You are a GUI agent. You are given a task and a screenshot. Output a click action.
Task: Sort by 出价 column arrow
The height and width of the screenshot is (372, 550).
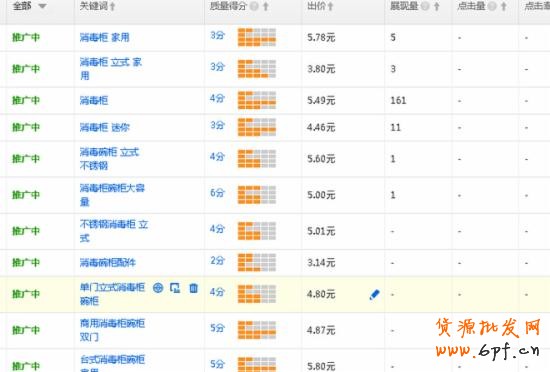[x=330, y=6]
